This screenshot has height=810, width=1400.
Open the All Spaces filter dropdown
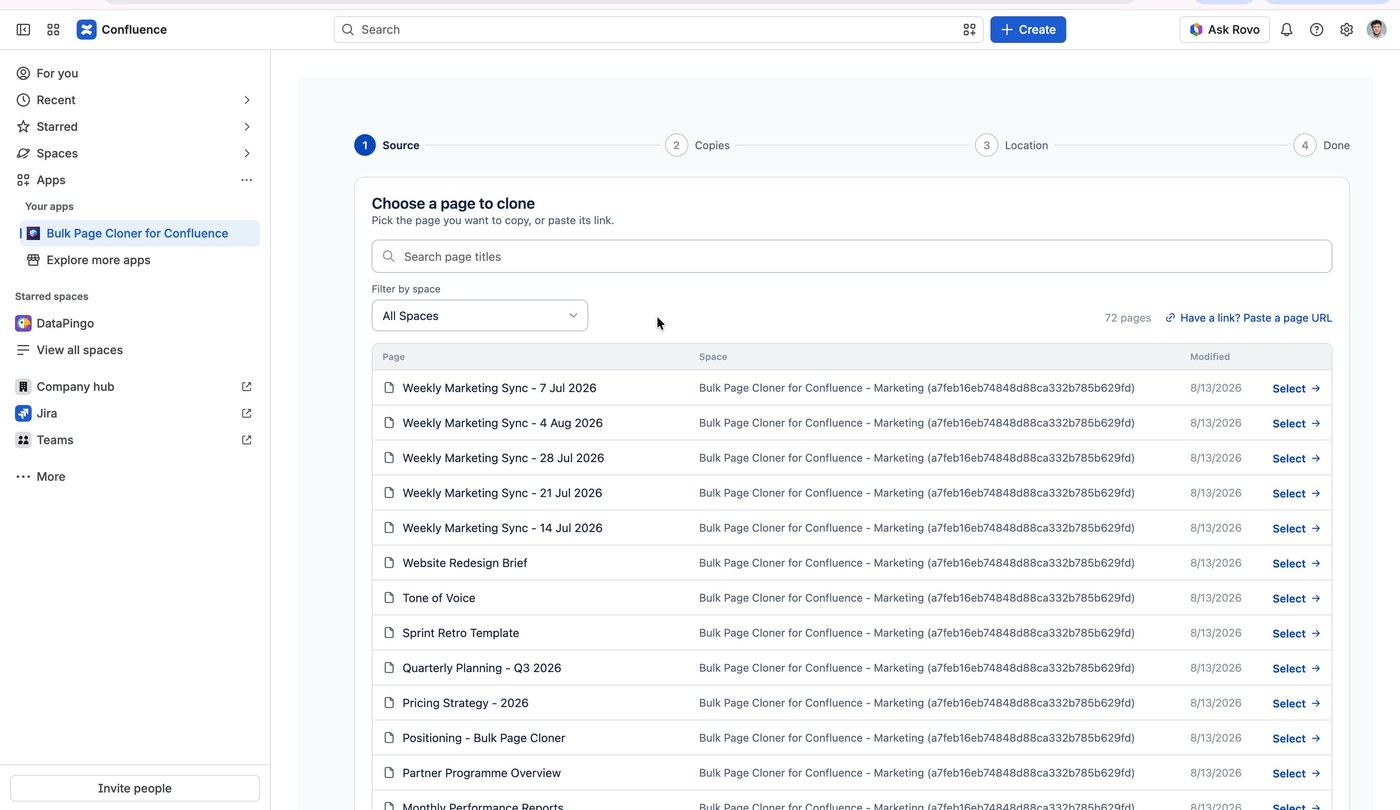click(480, 316)
